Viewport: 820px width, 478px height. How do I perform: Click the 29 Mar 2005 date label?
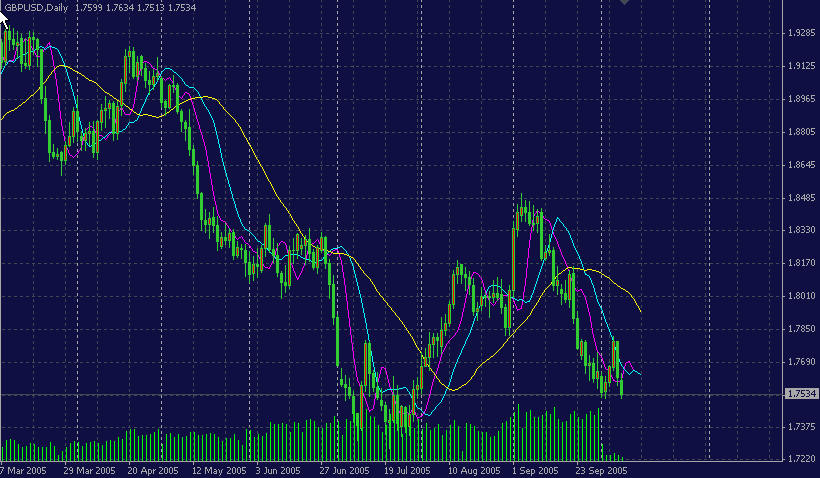(x=89, y=471)
